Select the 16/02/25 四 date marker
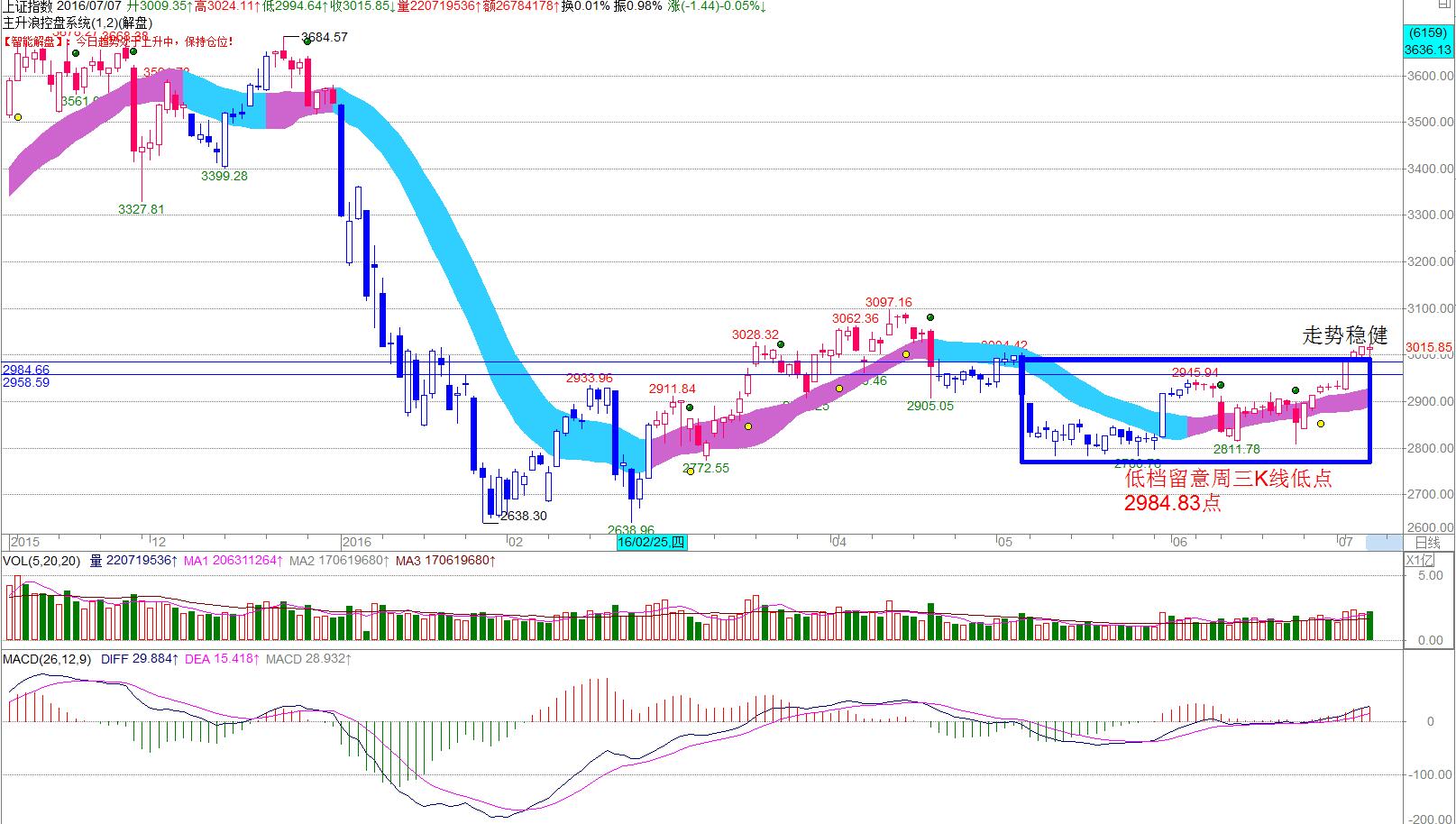 [652, 543]
